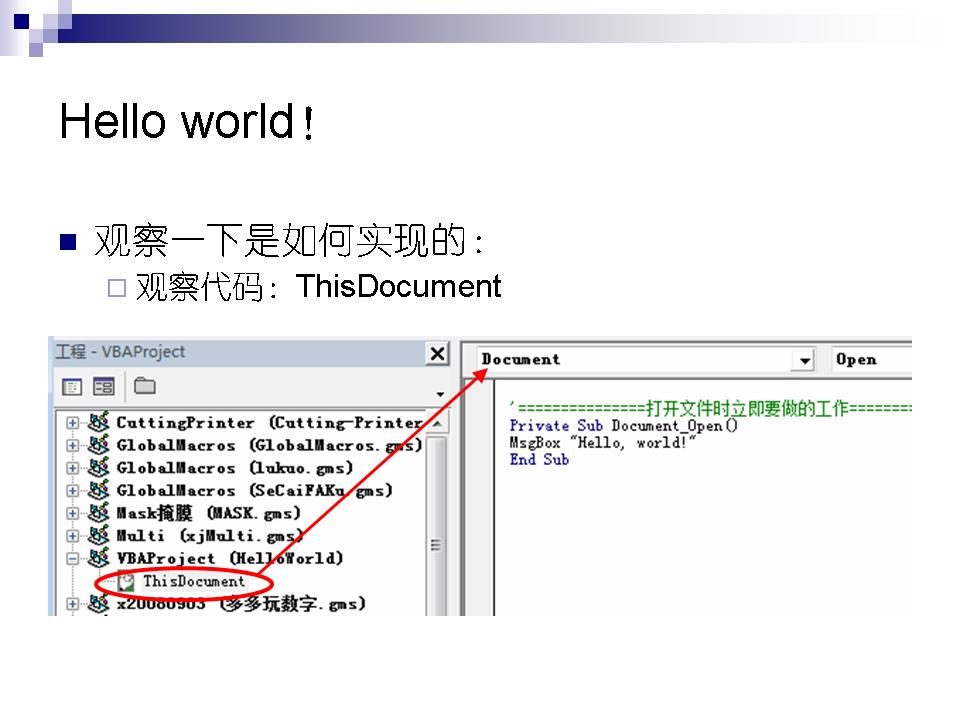Select Multi (xjMulti.gms) tree label
This screenshot has width=960, height=720.
(x=209, y=536)
